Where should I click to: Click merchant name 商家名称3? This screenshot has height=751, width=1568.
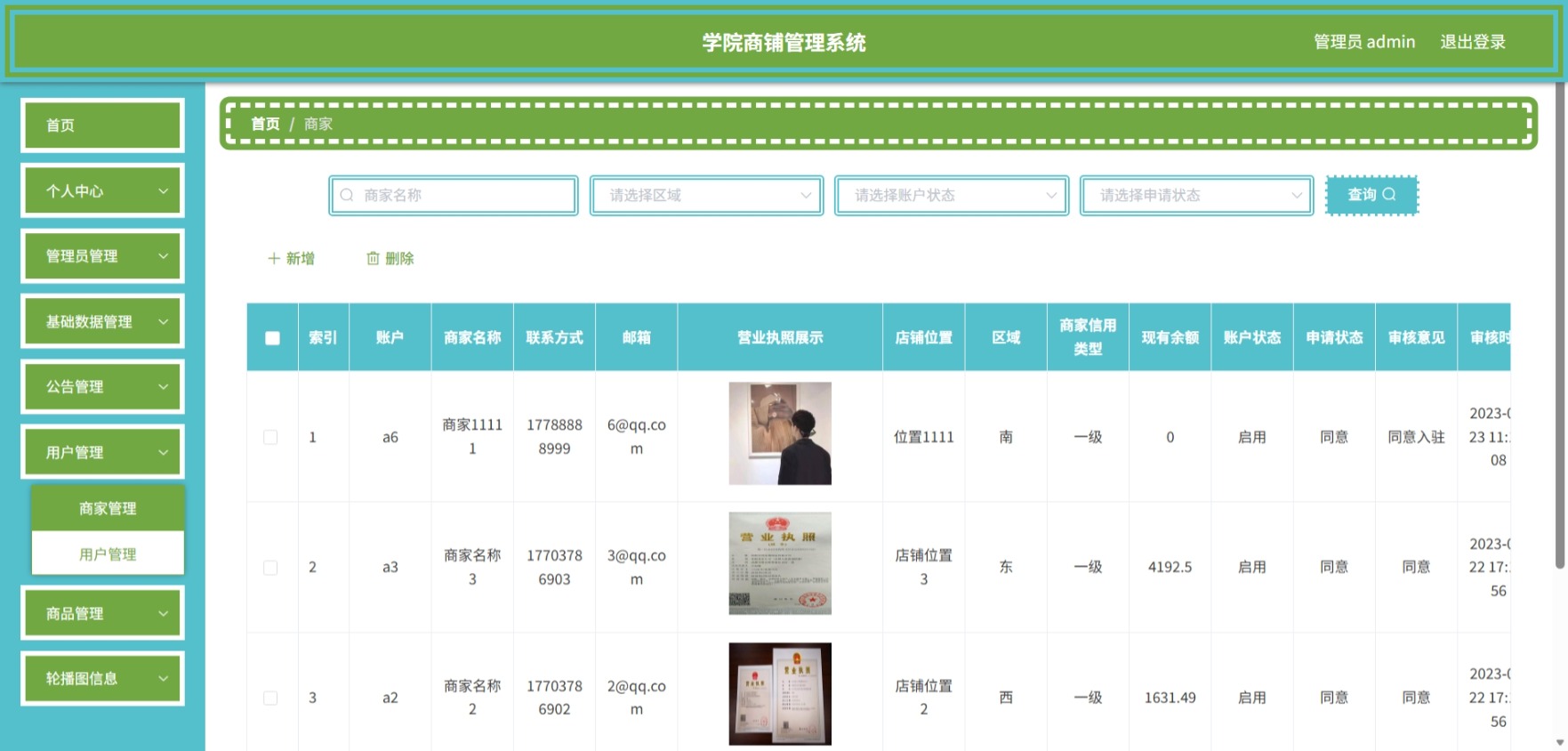pyautogui.click(x=472, y=567)
